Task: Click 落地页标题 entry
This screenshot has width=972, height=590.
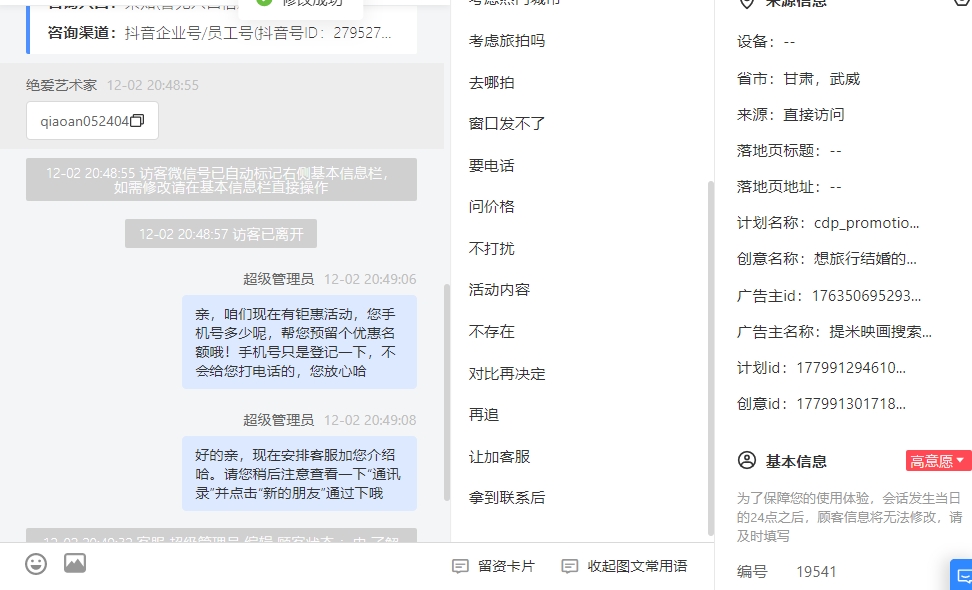Action: (x=789, y=151)
